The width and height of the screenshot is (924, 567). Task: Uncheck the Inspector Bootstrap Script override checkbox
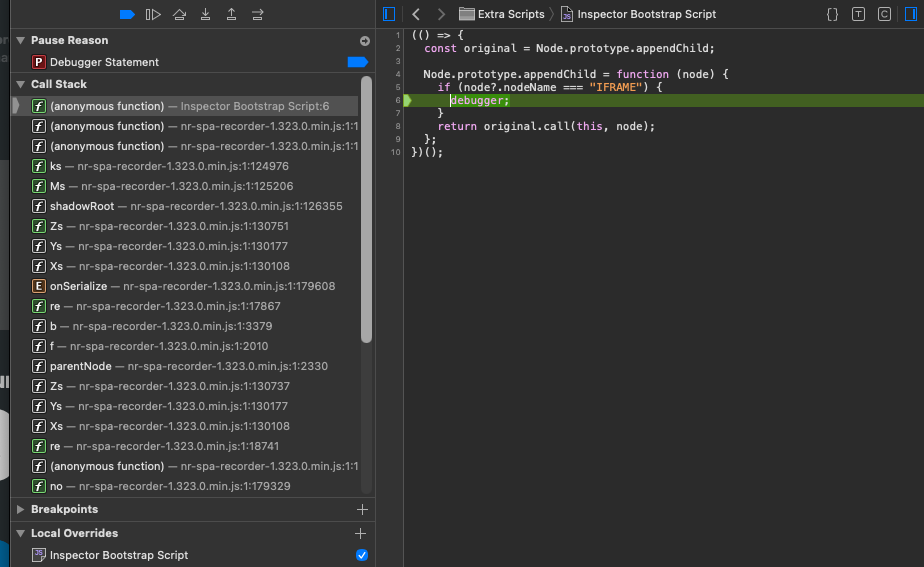click(362, 555)
